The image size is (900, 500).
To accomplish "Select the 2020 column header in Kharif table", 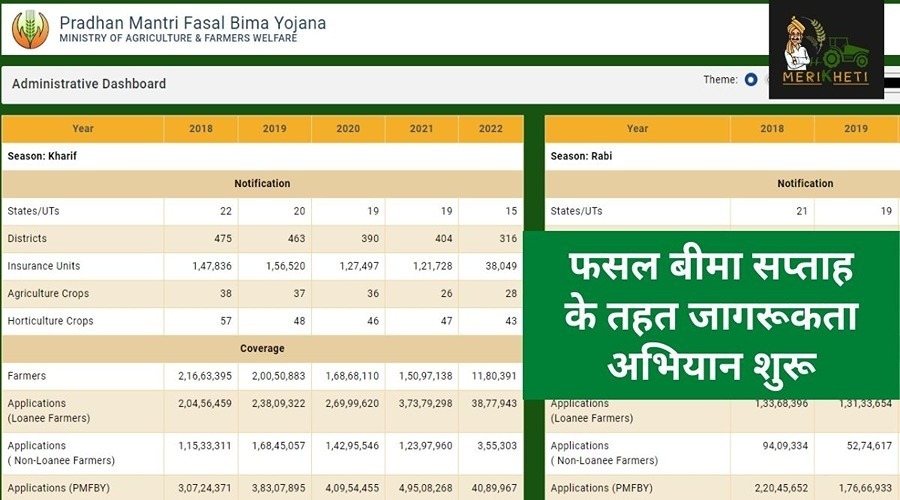I will coord(348,128).
